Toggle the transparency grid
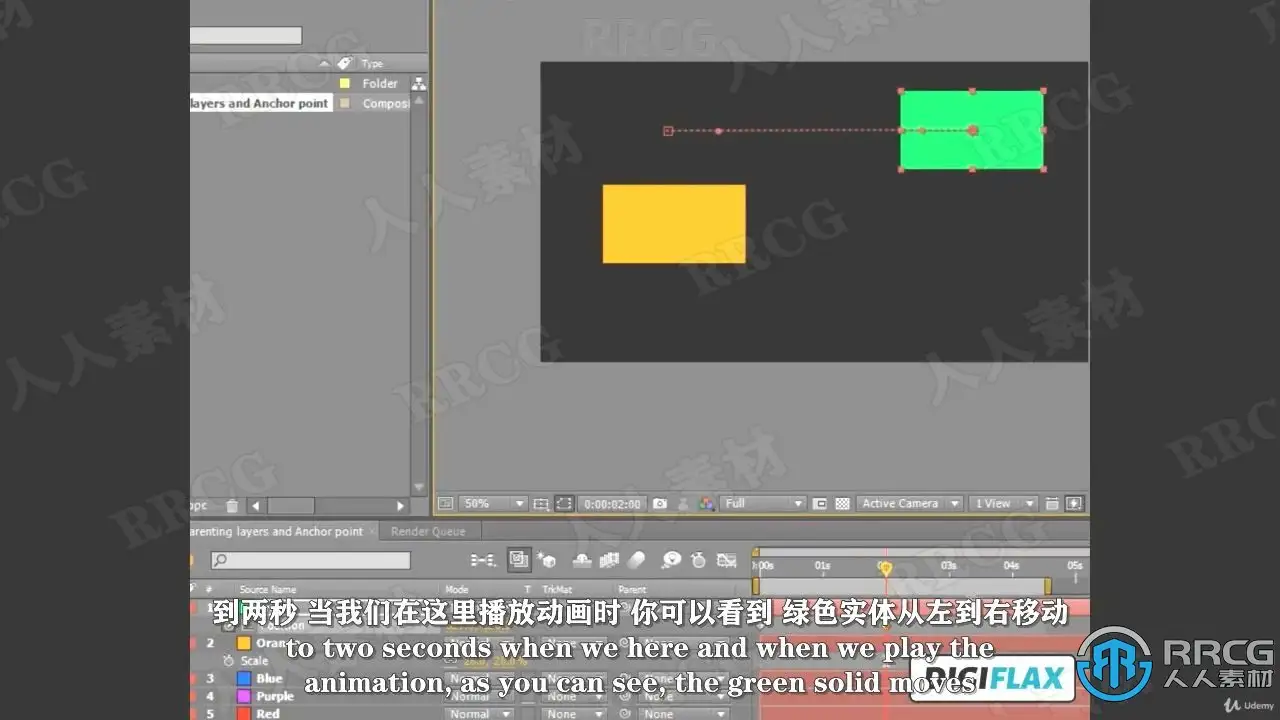The height and width of the screenshot is (720, 1280). [842, 504]
